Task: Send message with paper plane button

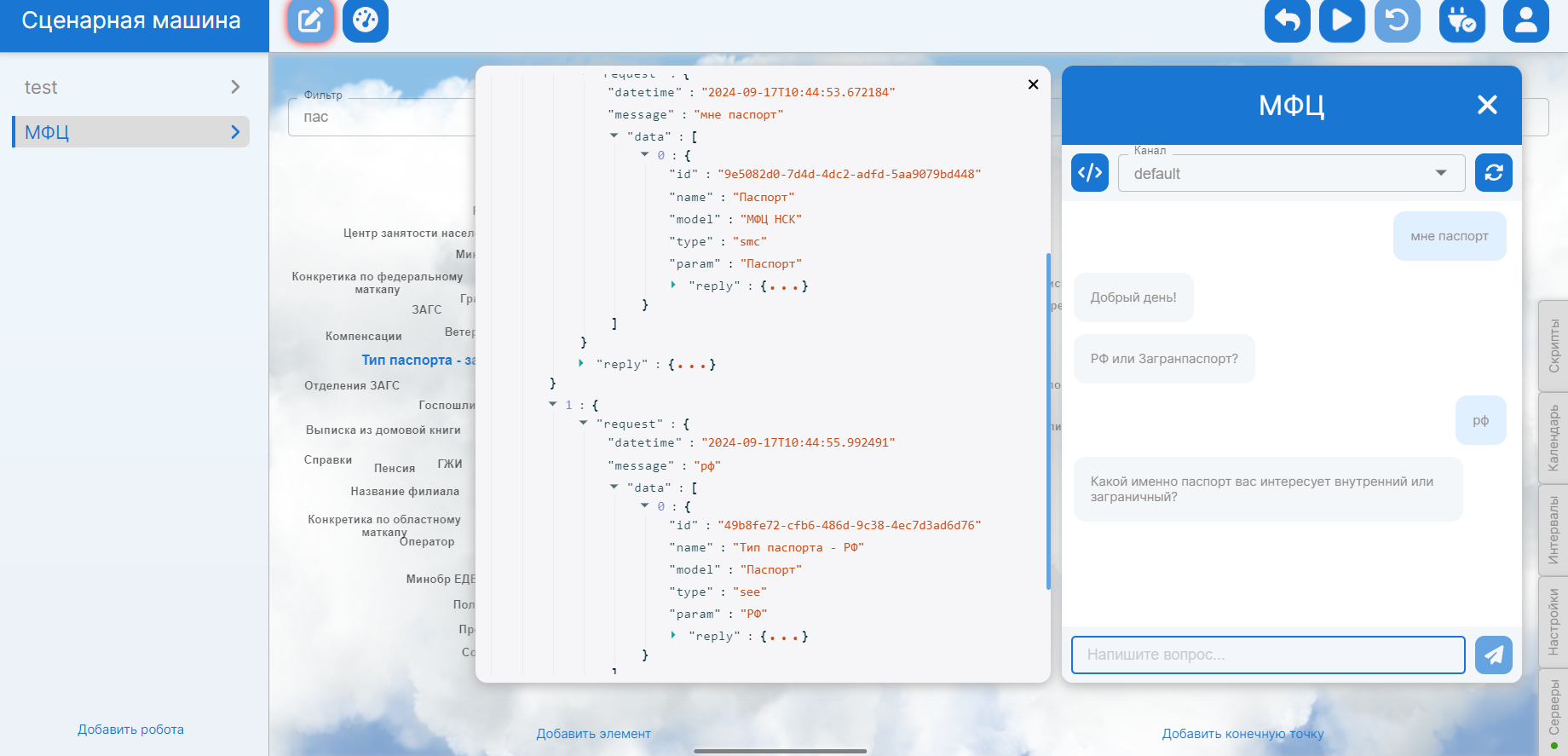Action: click(1494, 655)
